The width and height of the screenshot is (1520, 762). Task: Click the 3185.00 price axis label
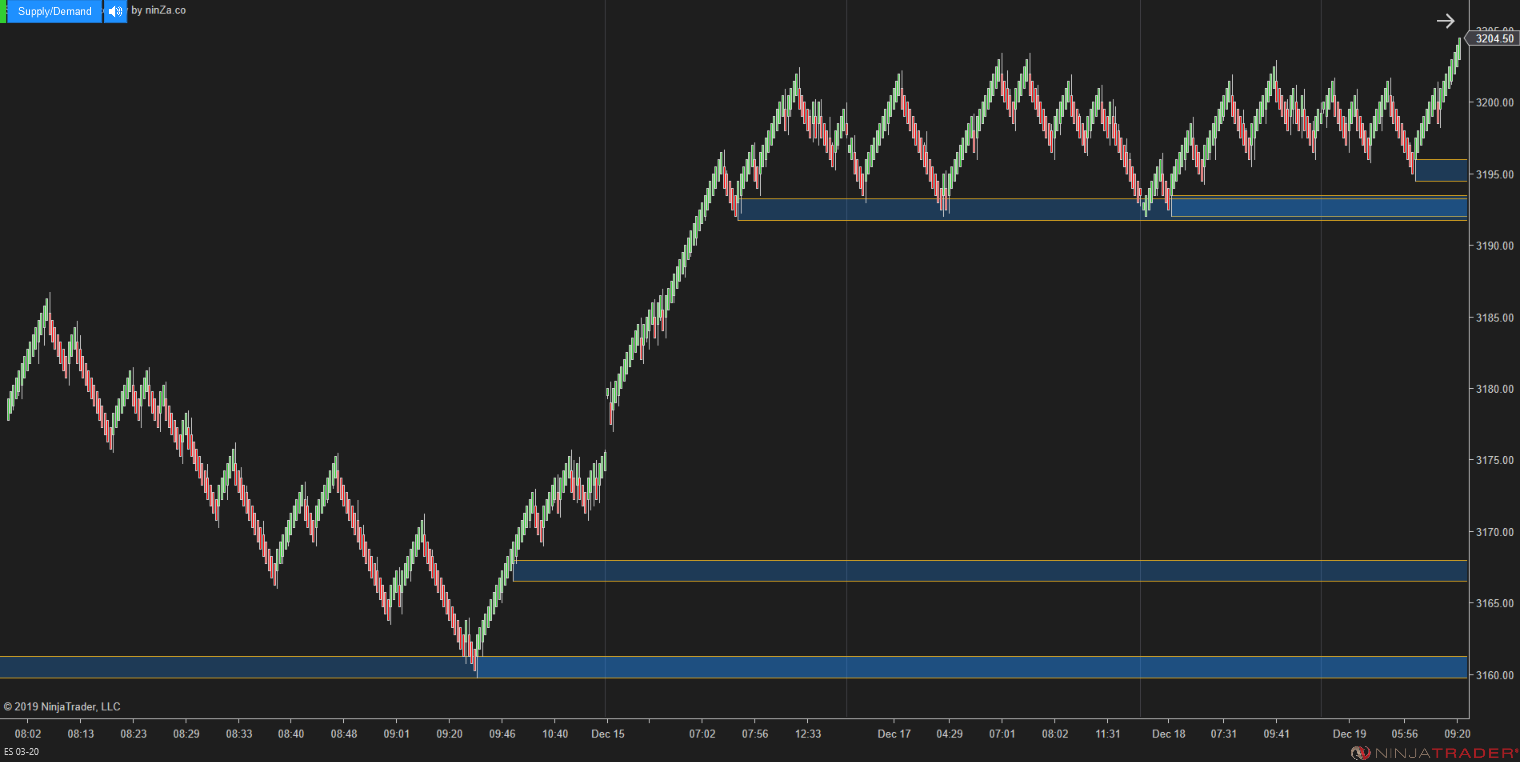(x=1496, y=317)
